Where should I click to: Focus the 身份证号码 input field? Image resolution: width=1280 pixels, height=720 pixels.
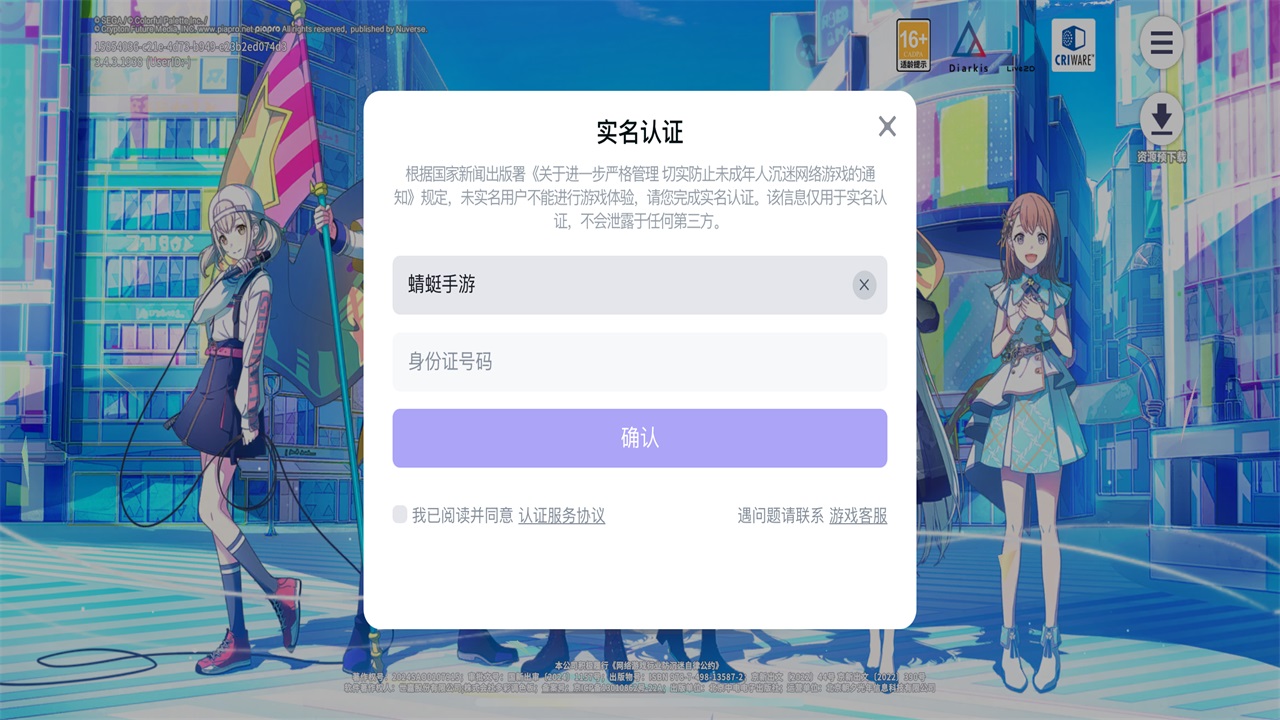pos(640,362)
